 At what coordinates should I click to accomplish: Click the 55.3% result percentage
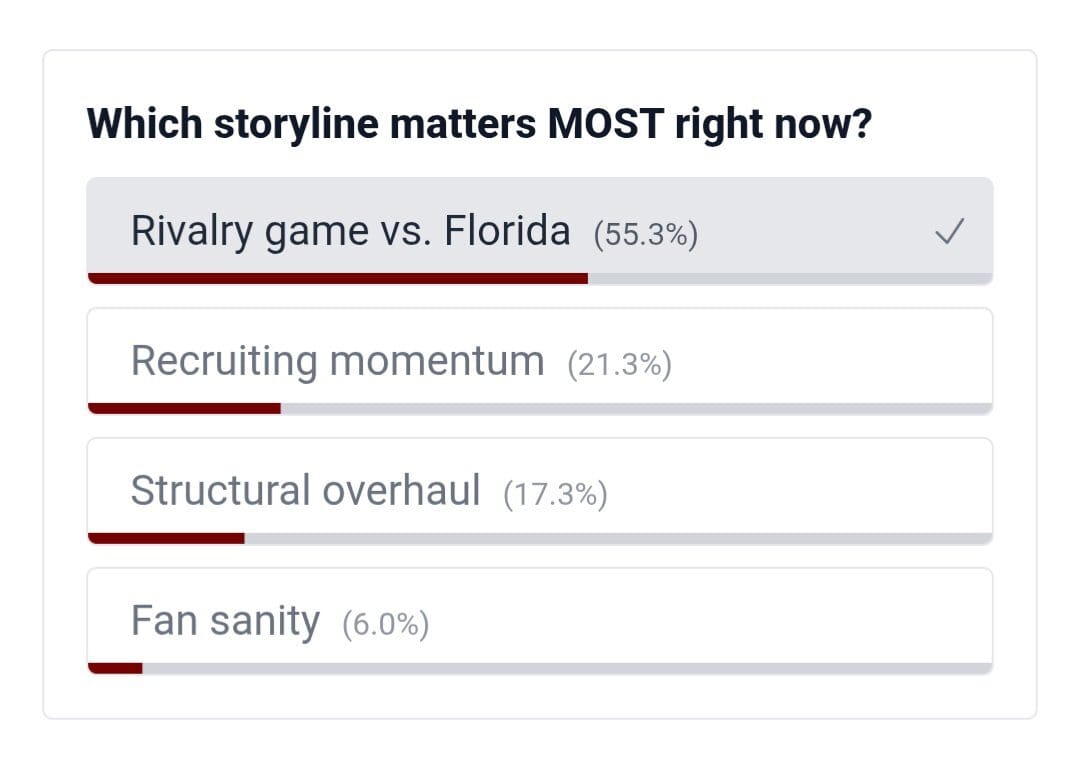tap(645, 235)
